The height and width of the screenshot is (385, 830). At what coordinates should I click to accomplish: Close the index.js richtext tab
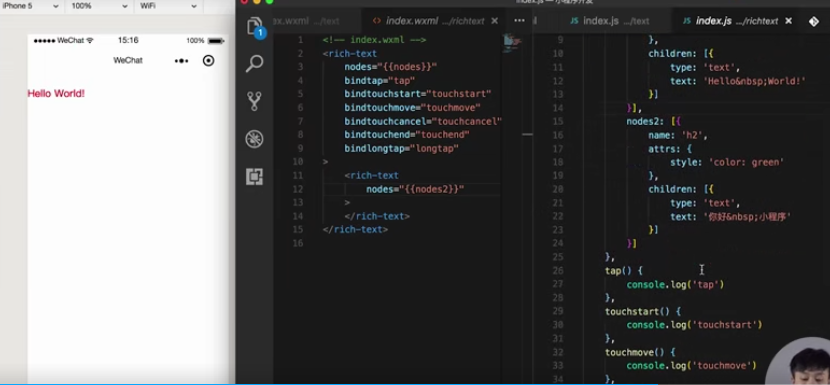point(788,21)
